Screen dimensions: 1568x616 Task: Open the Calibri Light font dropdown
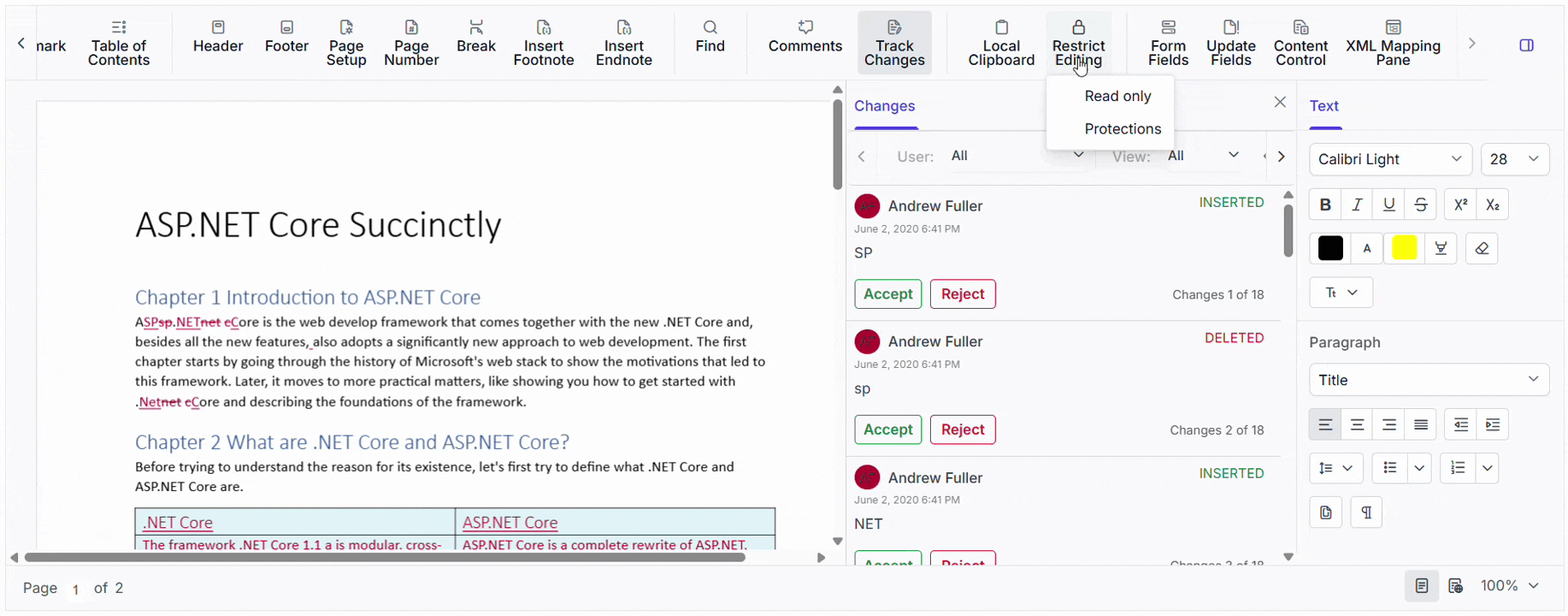pyautogui.click(x=1390, y=159)
